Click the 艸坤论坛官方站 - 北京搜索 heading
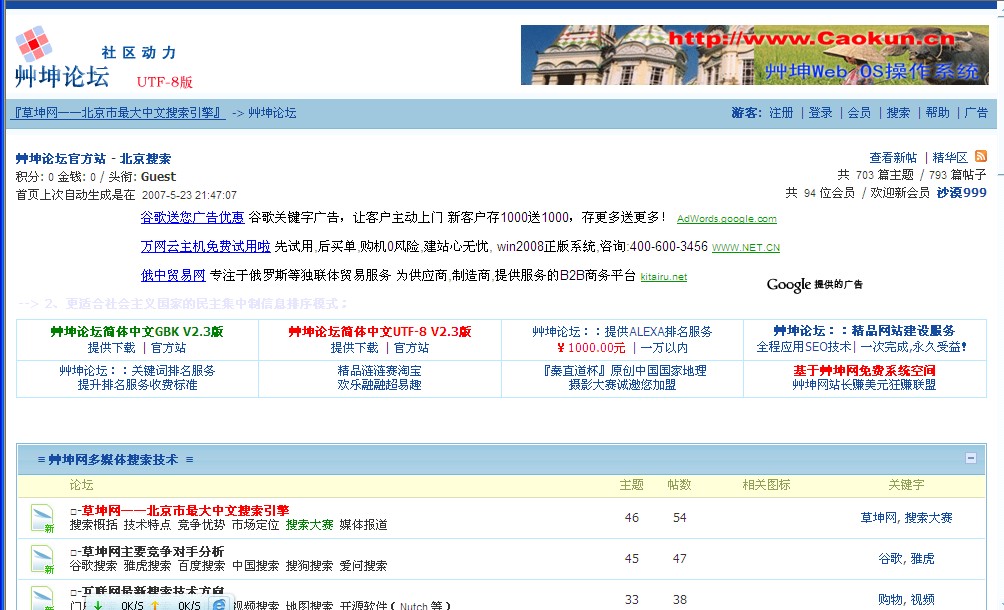 (93, 159)
